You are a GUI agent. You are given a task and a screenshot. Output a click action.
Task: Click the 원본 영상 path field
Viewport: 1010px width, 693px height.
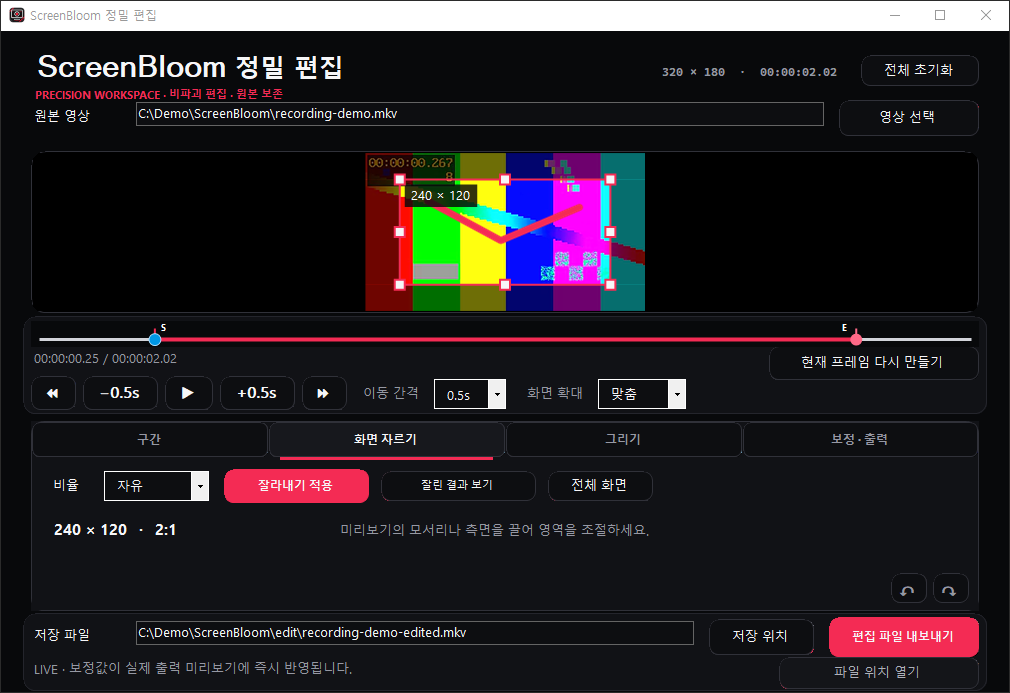[479, 114]
